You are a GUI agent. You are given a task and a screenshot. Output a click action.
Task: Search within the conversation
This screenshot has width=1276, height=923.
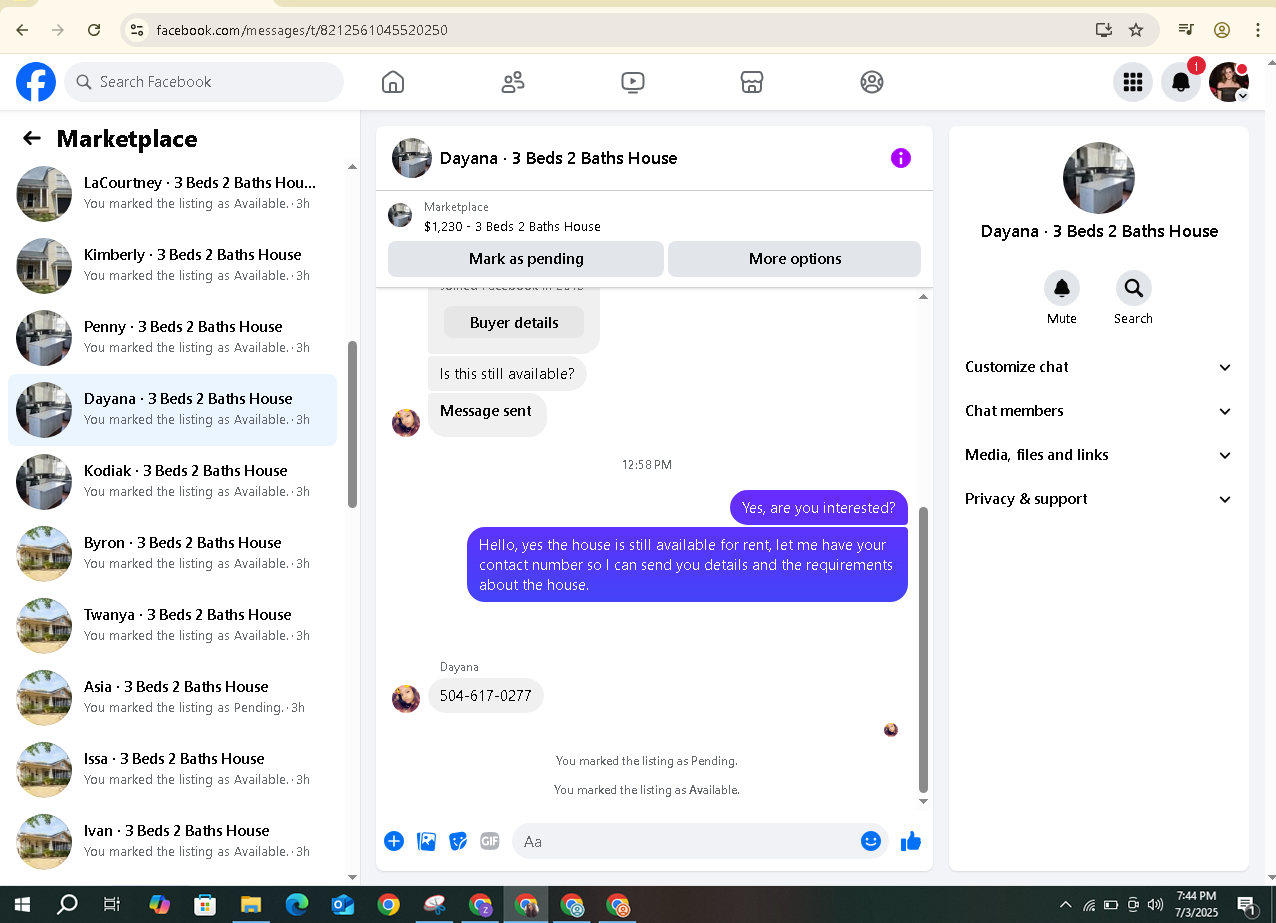click(1134, 289)
